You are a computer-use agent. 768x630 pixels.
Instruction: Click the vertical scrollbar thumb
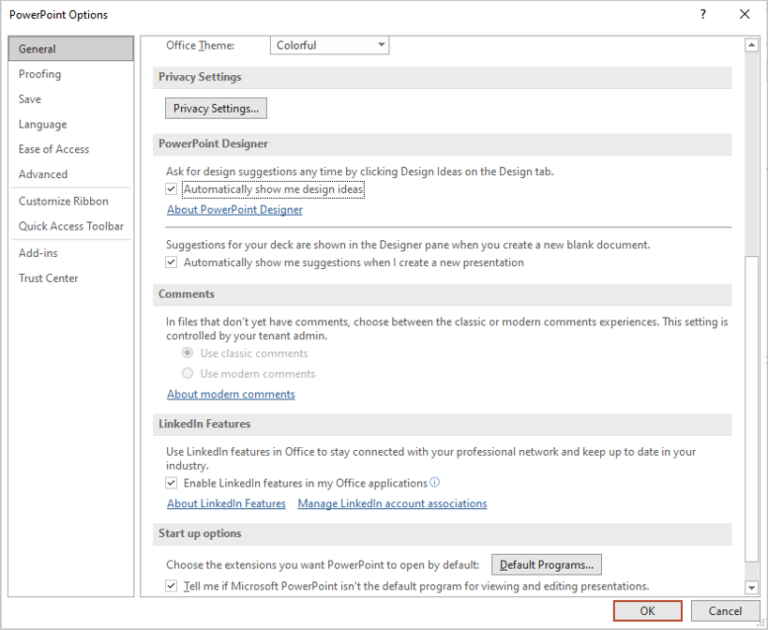coord(751,409)
